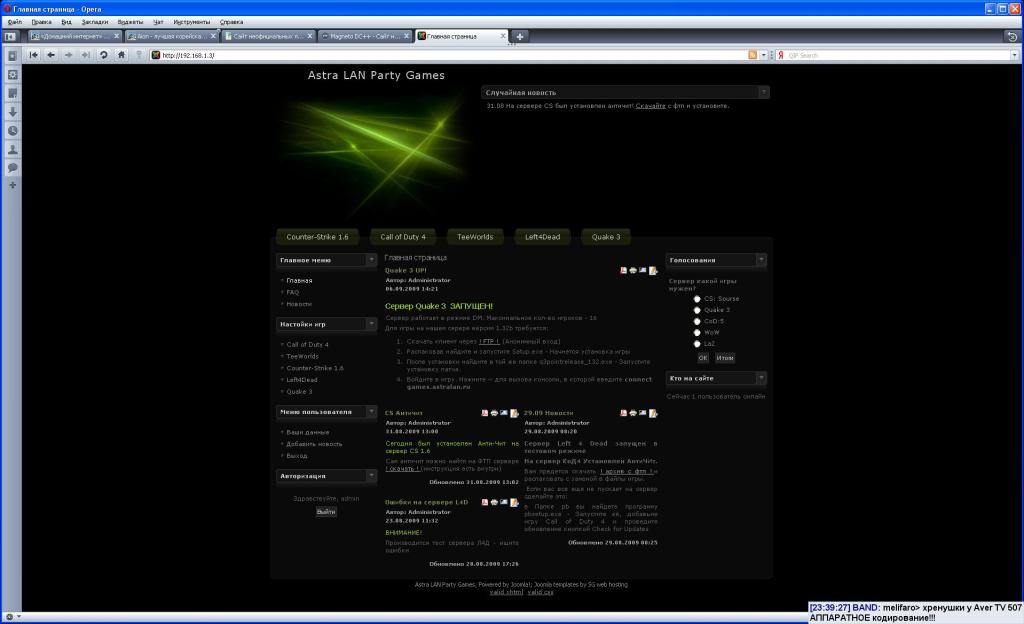Collapse the Авторизация module arrow
This screenshot has width=1024, height=624.
coord(372,476)
